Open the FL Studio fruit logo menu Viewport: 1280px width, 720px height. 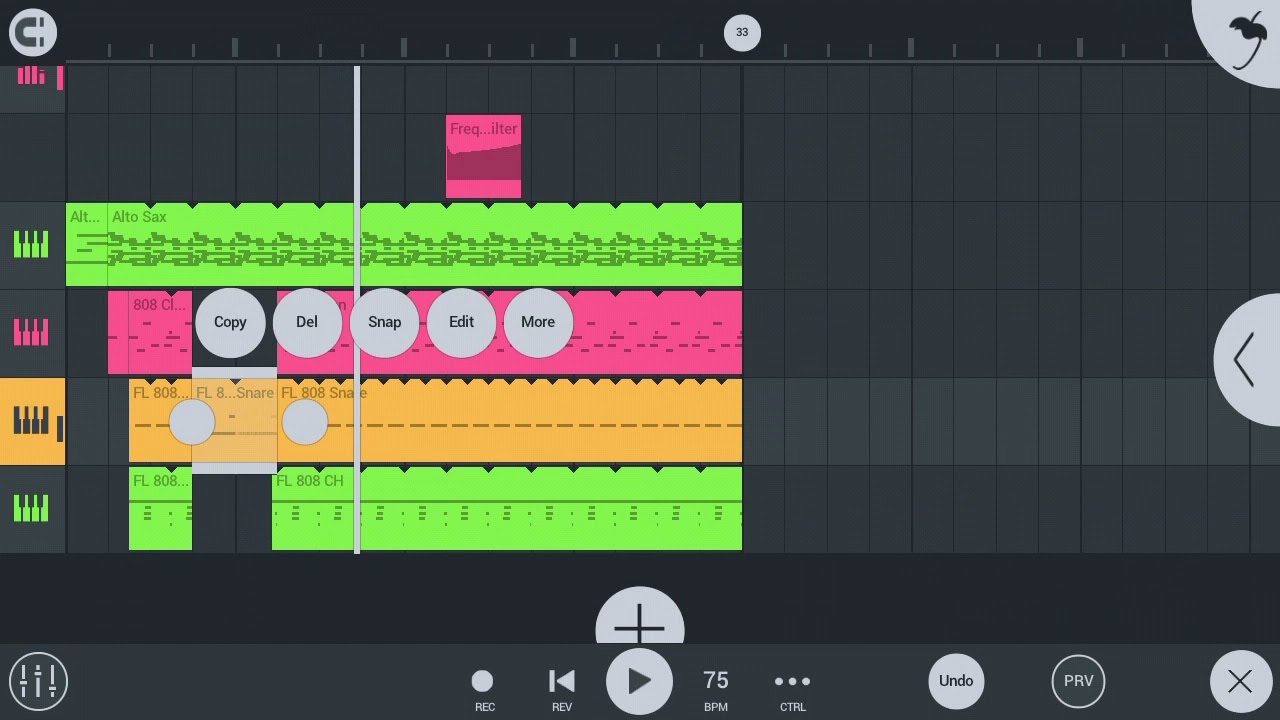click(x=1245, y=38)
